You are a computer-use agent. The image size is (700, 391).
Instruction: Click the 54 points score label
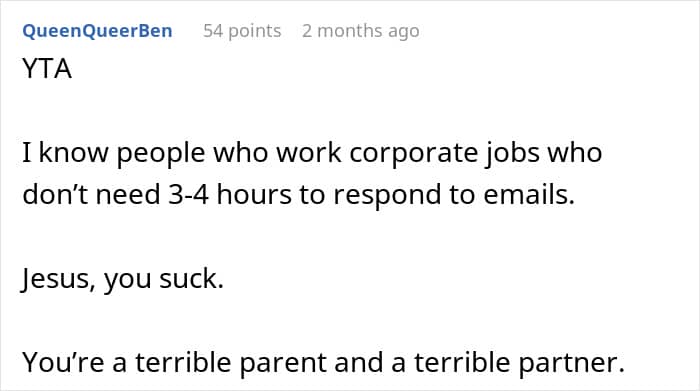click(x=242, y=31)
